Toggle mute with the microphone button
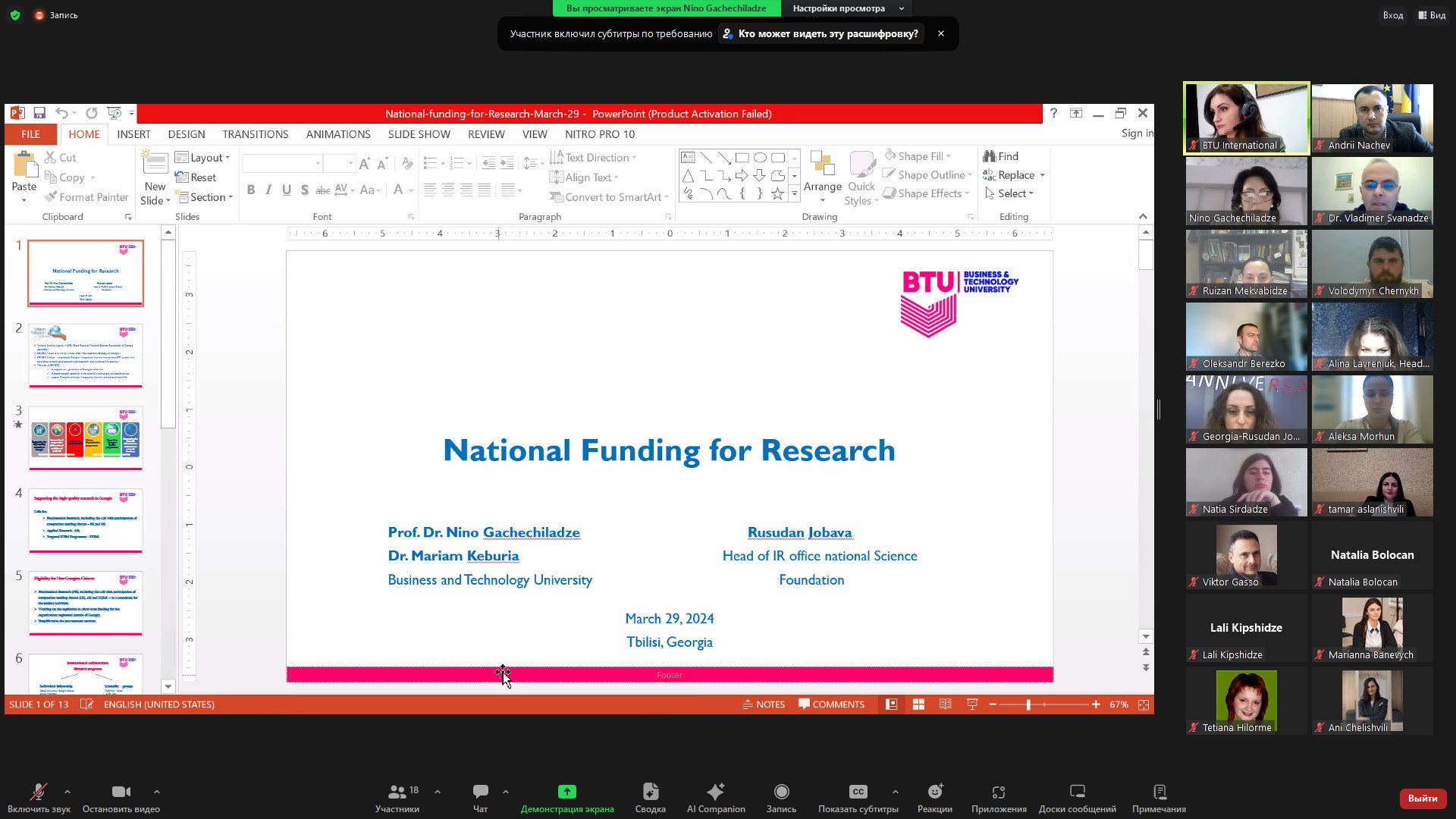This screenshot has height=819, width=1456. click(x=38, y=792)
